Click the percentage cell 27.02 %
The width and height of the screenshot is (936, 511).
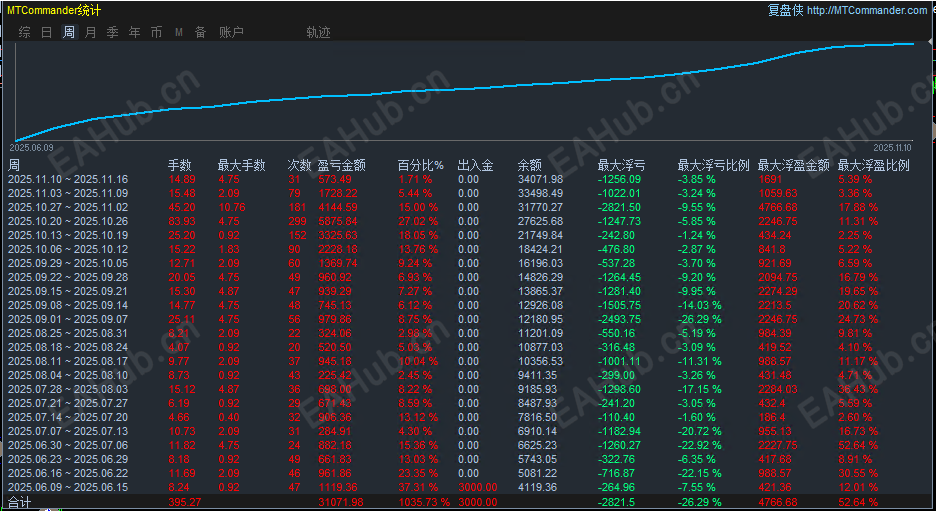point(418,221)
